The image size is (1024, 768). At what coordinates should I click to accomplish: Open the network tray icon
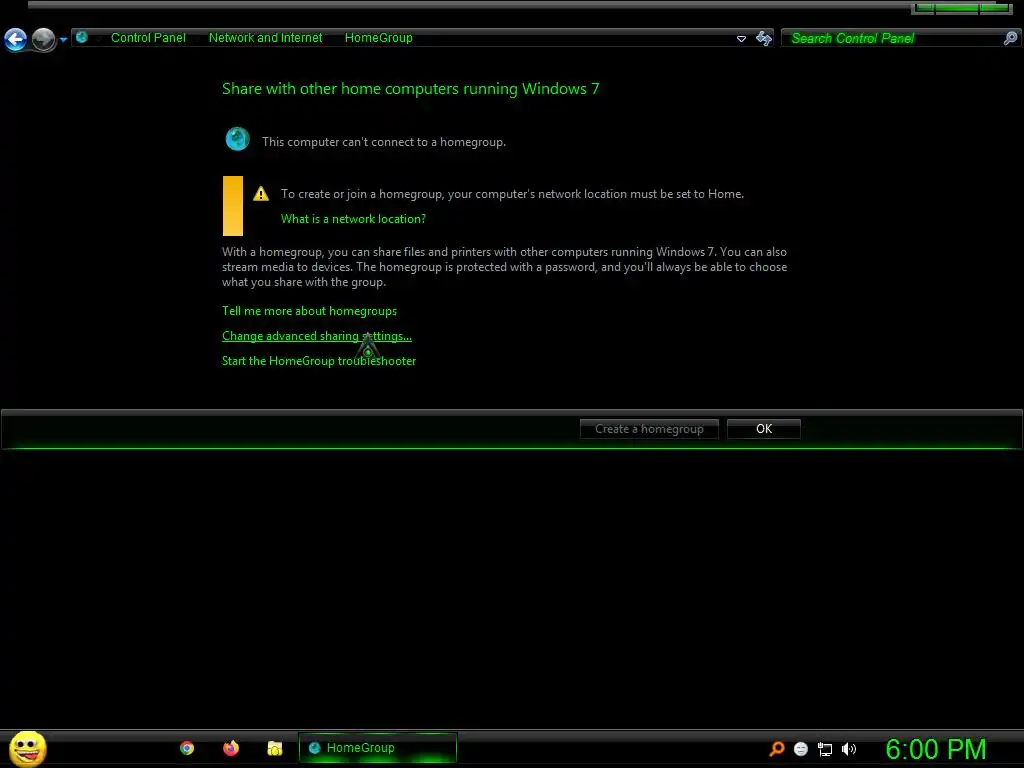click(825, 750)
